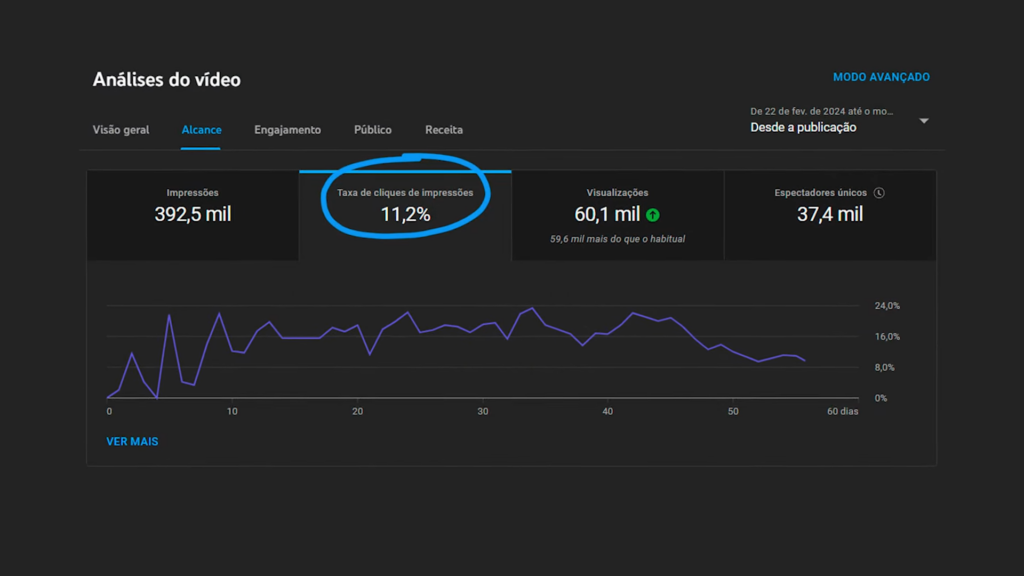The image size is (1024, 576).
Task: Go to the Público tab
Action: click(373, 130)
